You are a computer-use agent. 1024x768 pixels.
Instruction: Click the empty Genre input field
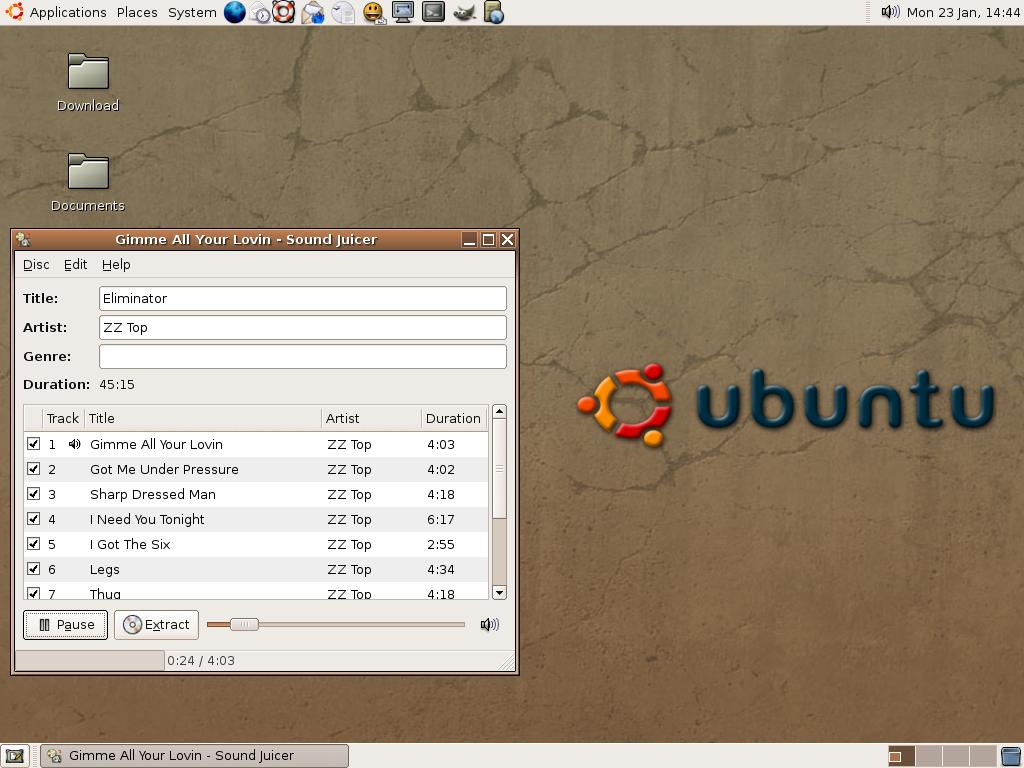pos(303,357)
